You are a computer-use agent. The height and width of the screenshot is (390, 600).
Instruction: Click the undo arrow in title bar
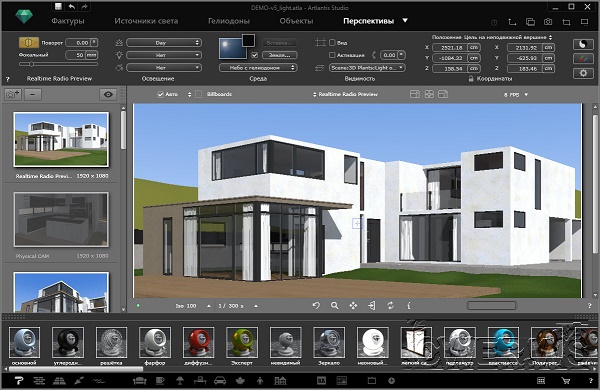[71, 6]
